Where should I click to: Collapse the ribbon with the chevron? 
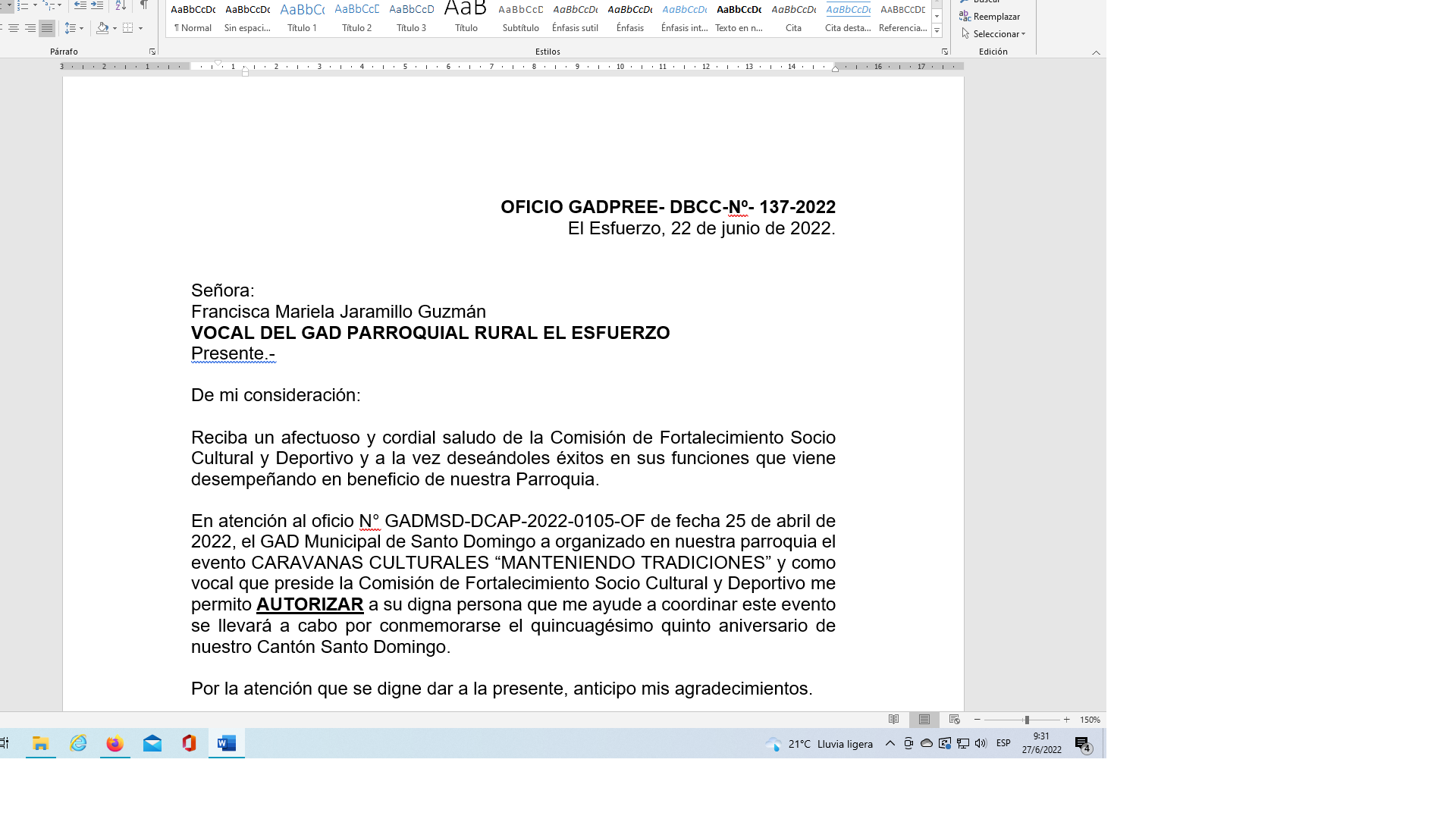(x=1096, y=52)
